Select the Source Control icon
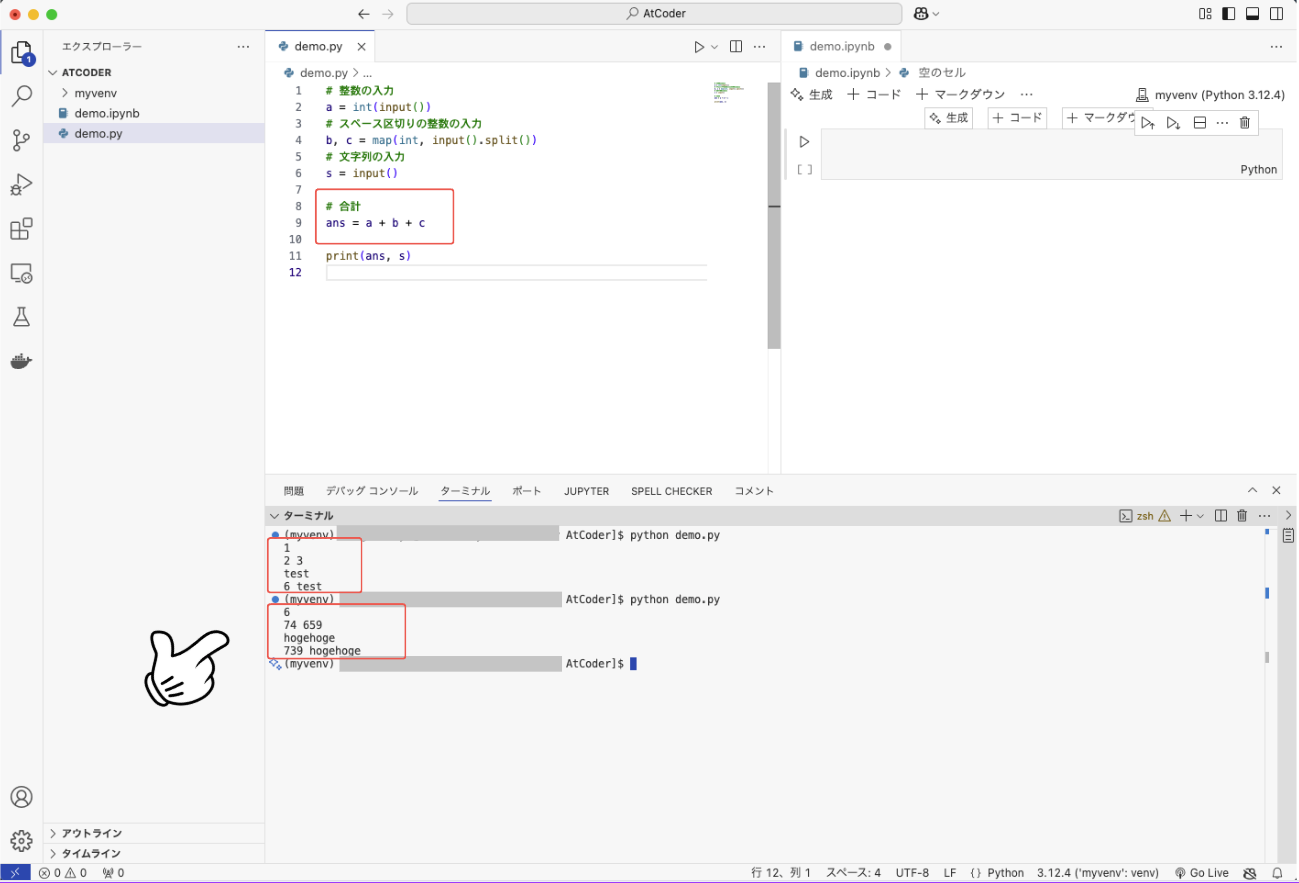1299x883 pixels. [x=21, y=140]
